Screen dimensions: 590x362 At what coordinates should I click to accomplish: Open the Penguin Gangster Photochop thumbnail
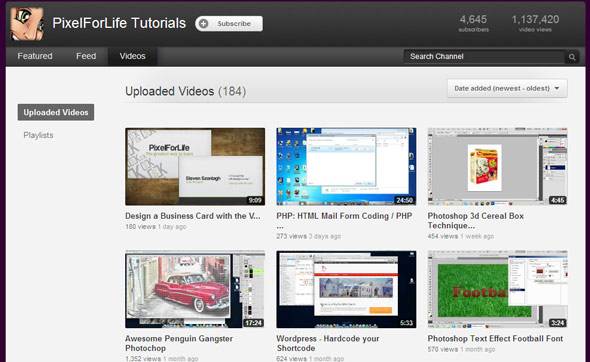195,289
